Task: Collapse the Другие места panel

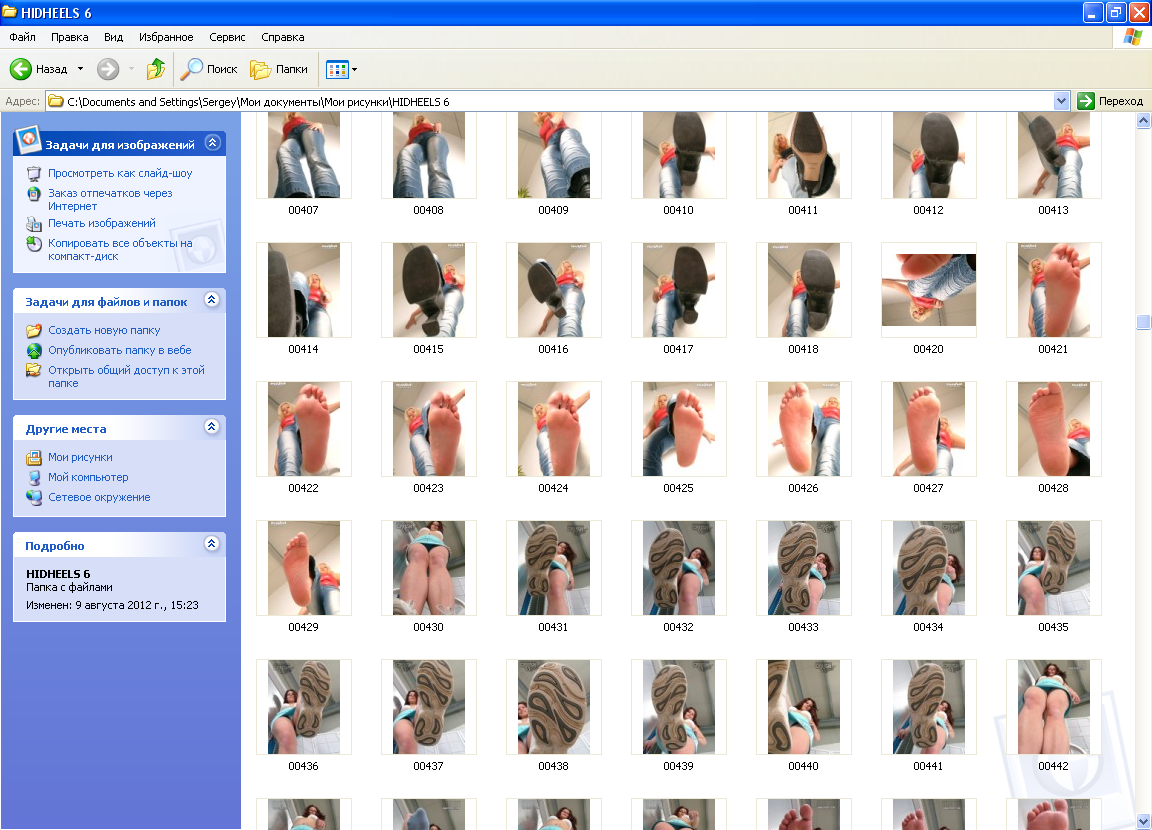Action: [212, 427]
